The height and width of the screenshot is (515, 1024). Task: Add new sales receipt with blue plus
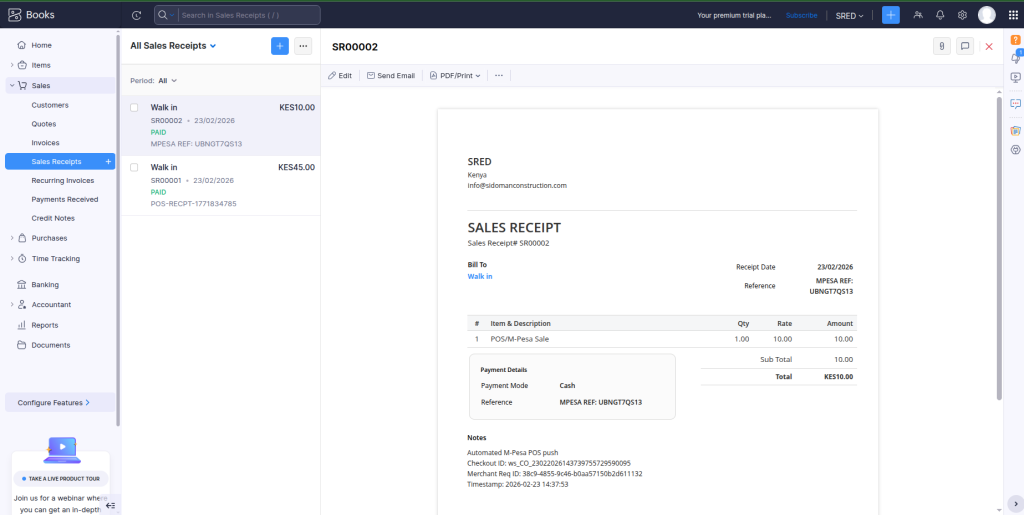[280, 46]
